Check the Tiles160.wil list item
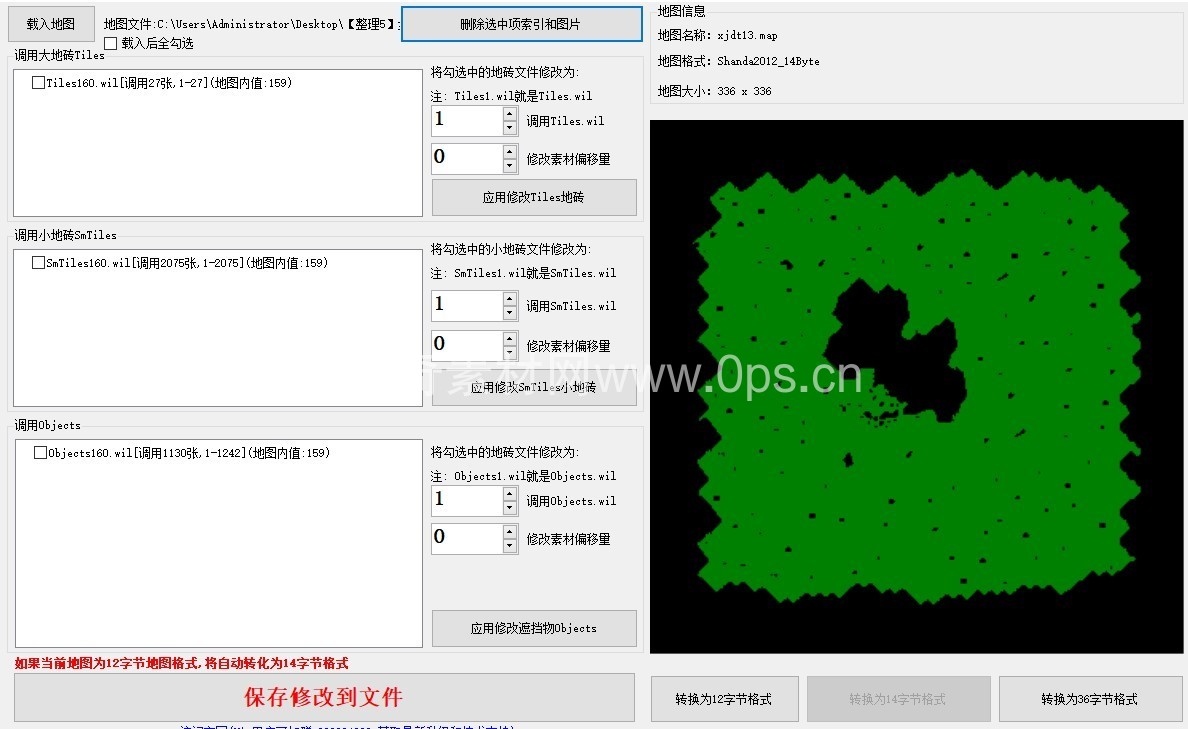The height and width of the screenshot is (729, 1188). (38, 84)
